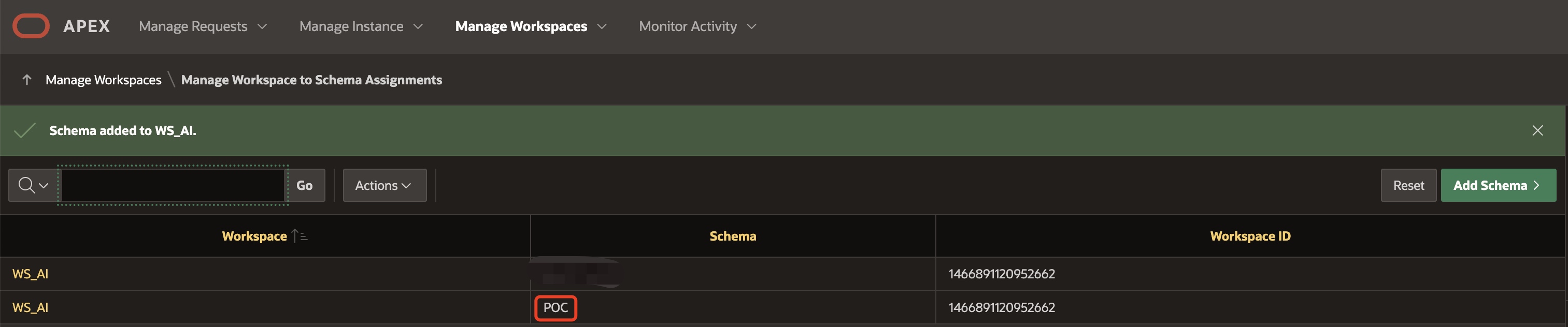Open the Manage Workspaces menu
Screen dimensions: 1568x327
pos(530,26)
